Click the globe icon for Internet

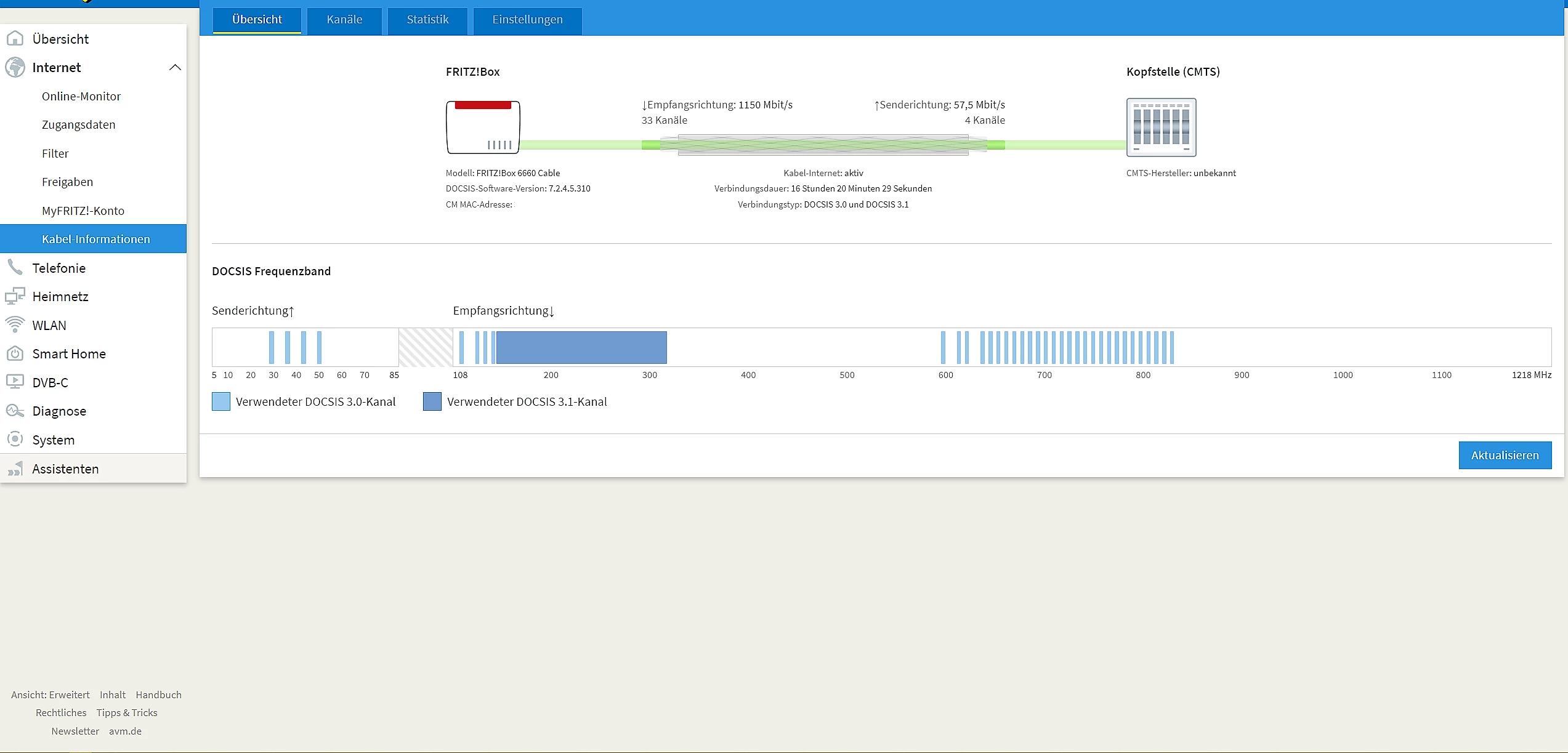(x=15, y=67)
